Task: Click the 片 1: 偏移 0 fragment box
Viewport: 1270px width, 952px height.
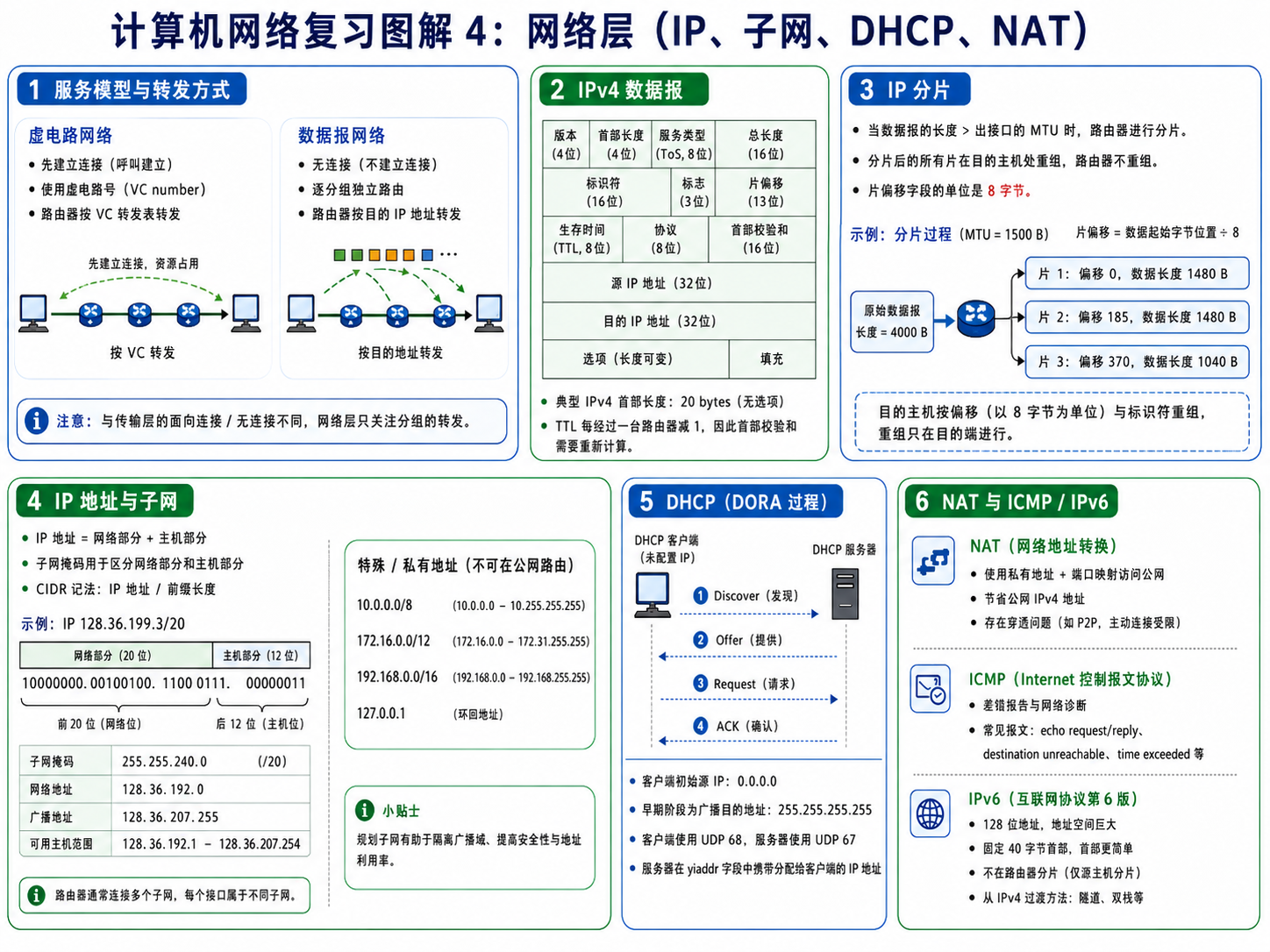Action: [1138, 274]
